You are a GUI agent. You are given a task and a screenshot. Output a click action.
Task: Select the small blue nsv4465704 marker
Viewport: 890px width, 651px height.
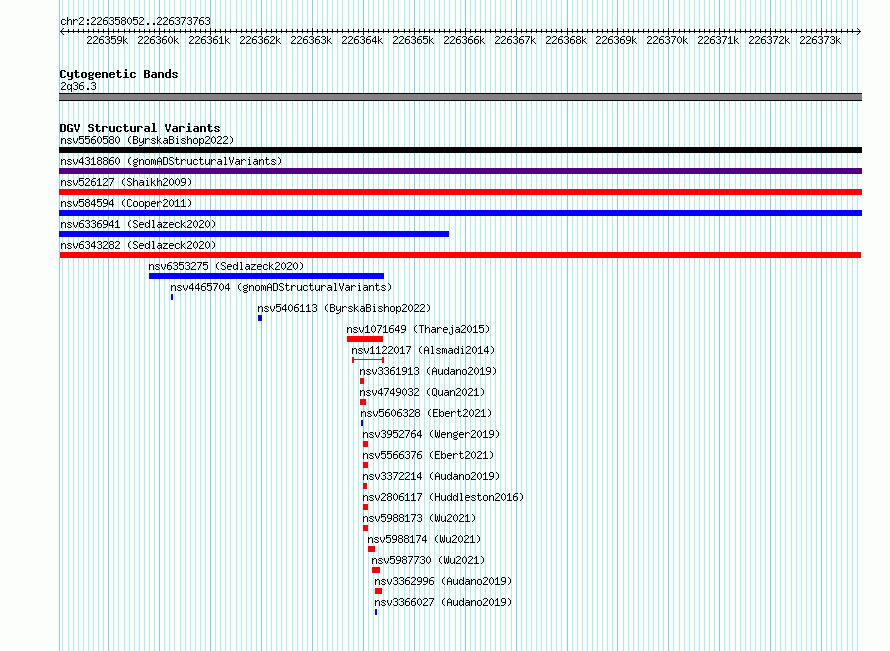172,297
